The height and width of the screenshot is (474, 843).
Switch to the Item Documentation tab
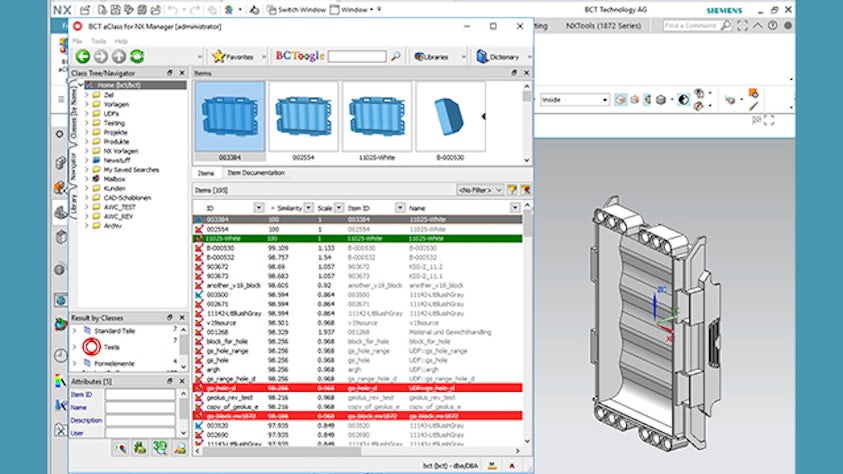click(256, 173)
